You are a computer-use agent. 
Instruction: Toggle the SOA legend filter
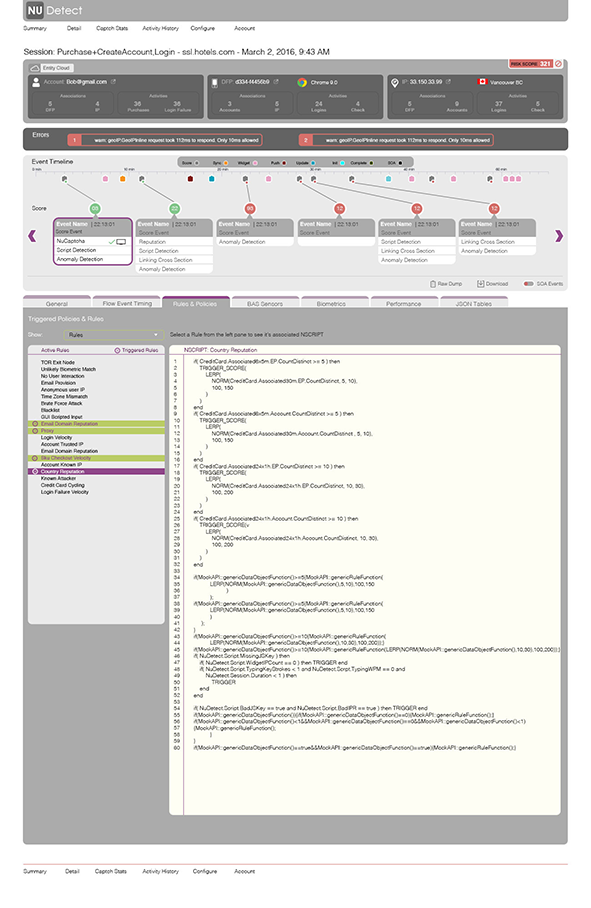(x=395, y=163)
